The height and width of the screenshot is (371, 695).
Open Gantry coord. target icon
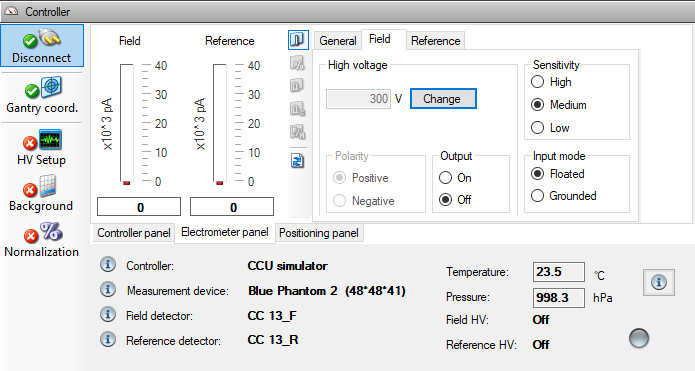click(x=51, y=87)
